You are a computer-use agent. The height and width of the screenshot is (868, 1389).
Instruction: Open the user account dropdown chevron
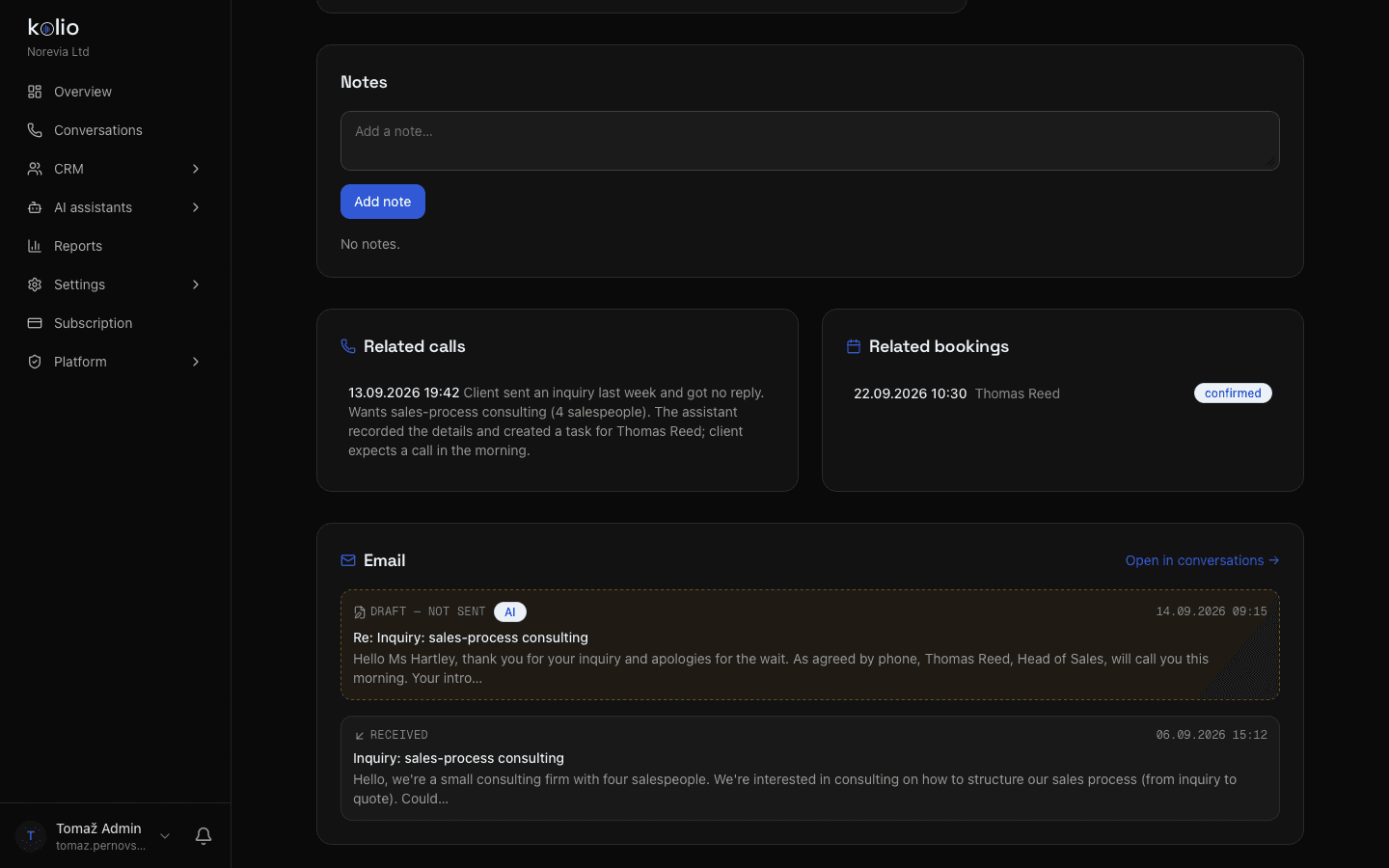(165, 836)
